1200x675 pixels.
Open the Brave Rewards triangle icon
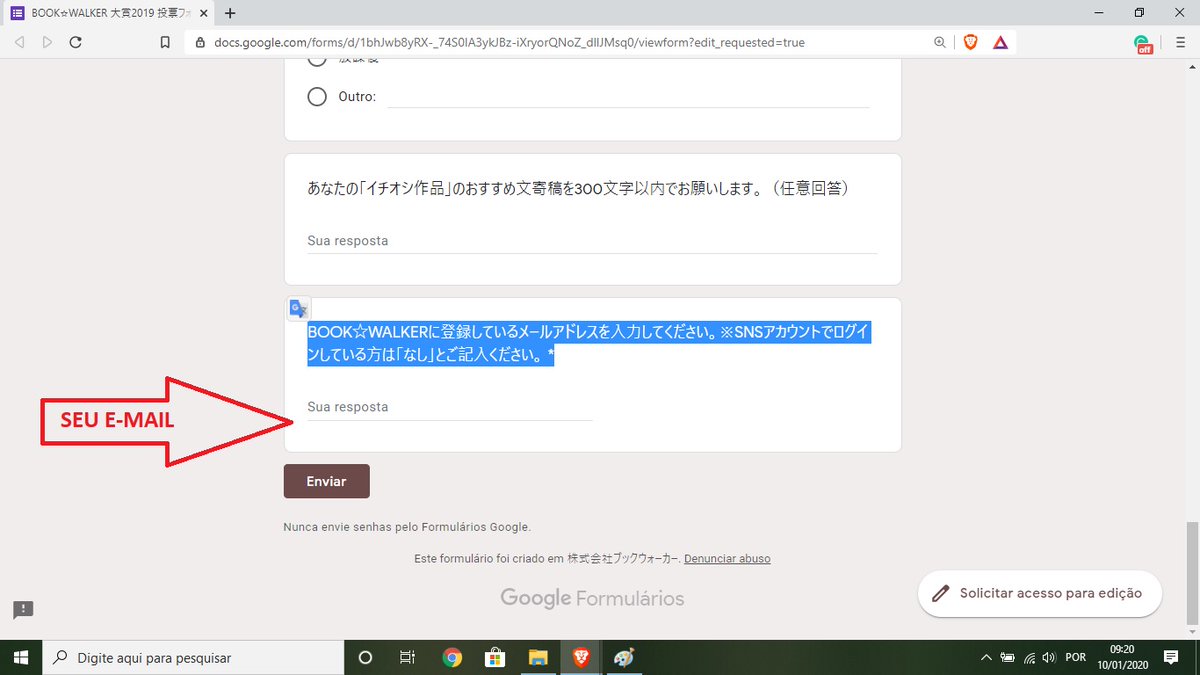pos(1000,43)
